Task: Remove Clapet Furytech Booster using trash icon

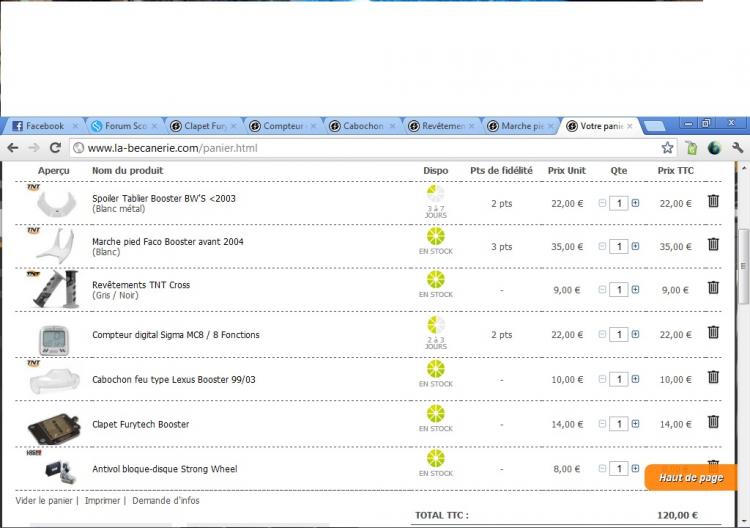Action: coord(713,422)
